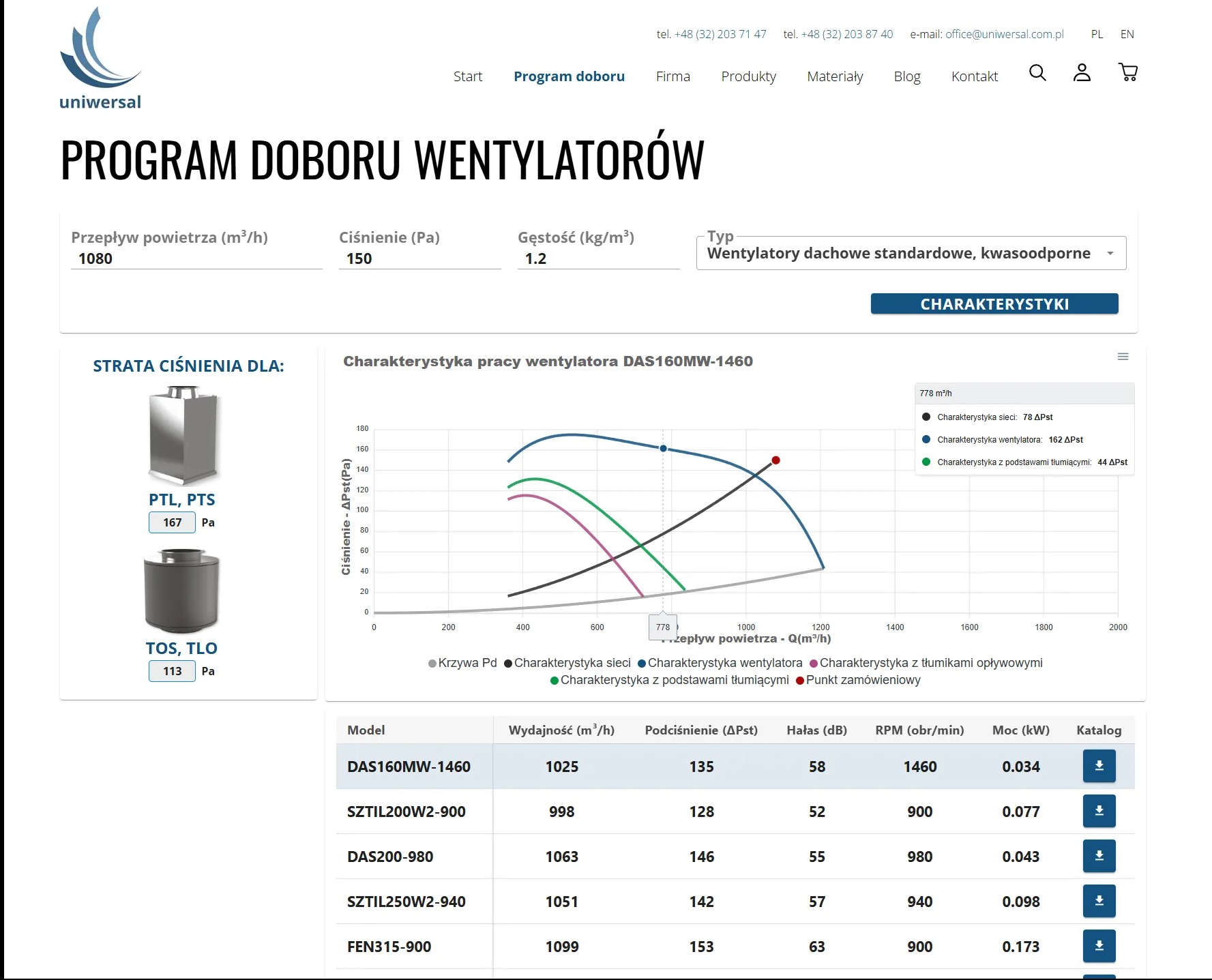Toggle the Krzywa Pd legend series
The image size is (1212, 980).
coord(462,662)
